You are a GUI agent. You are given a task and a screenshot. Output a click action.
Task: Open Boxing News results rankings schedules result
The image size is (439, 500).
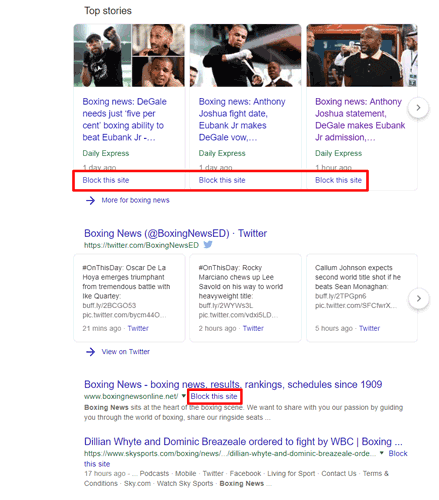[233, 384]
